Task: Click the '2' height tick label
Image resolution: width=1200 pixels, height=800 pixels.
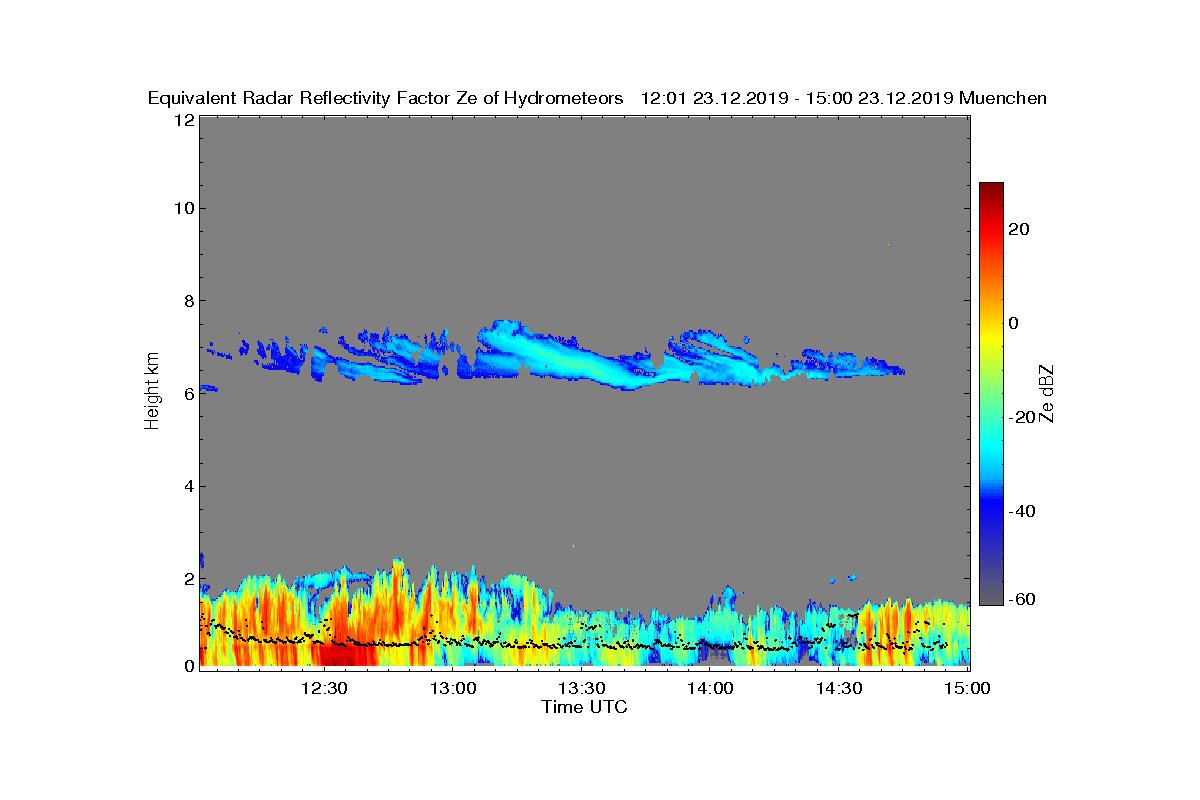Action: tap(187, 579)
